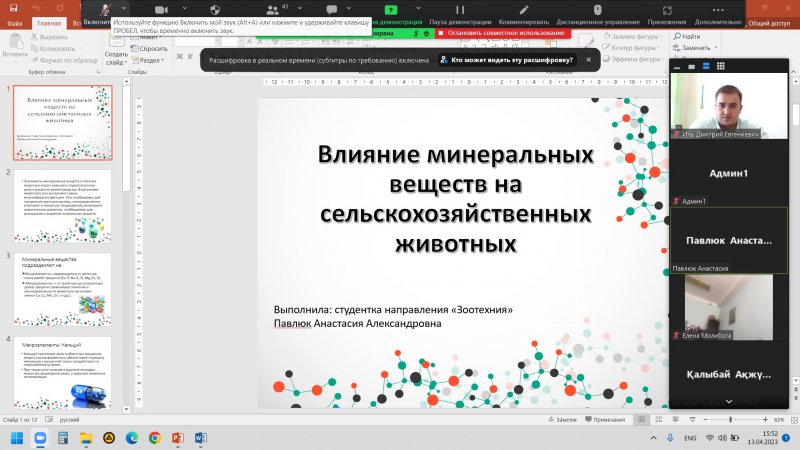The height and width of the screenshot is (450, 800).
Task: Open Заменить dropdown
Action: pos(695,47)
